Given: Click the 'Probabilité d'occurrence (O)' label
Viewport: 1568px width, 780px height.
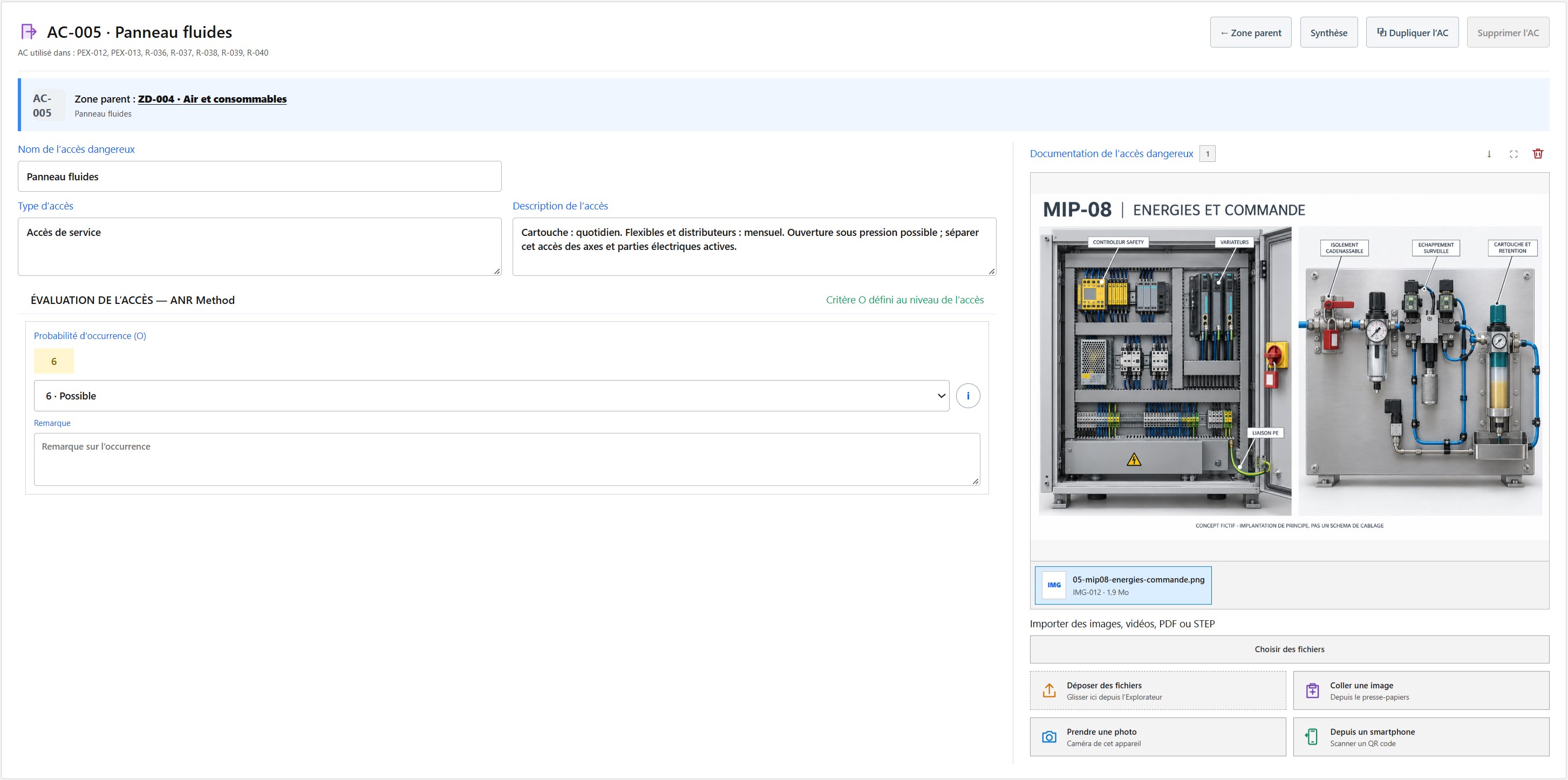Looking at the screenshot, I should click(90, 336).
